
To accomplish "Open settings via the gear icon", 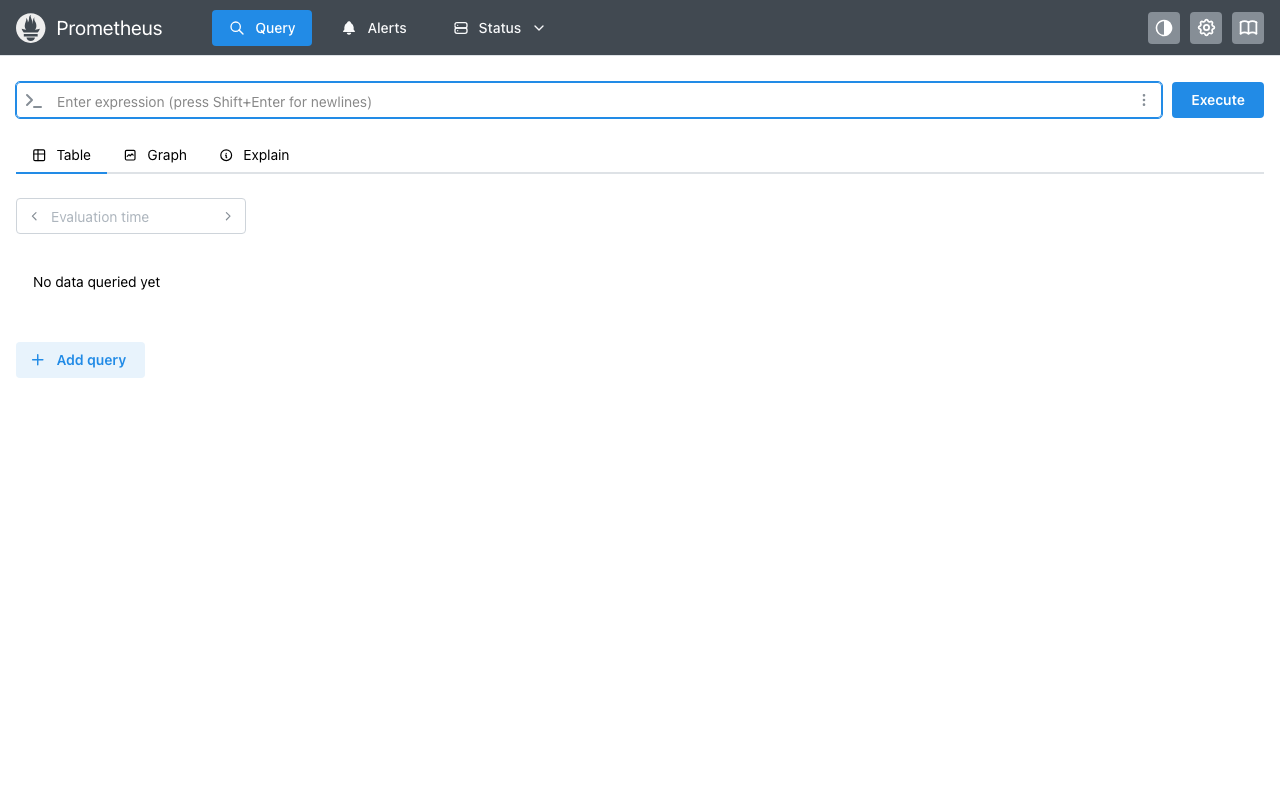I will (x=1206, y=28).
